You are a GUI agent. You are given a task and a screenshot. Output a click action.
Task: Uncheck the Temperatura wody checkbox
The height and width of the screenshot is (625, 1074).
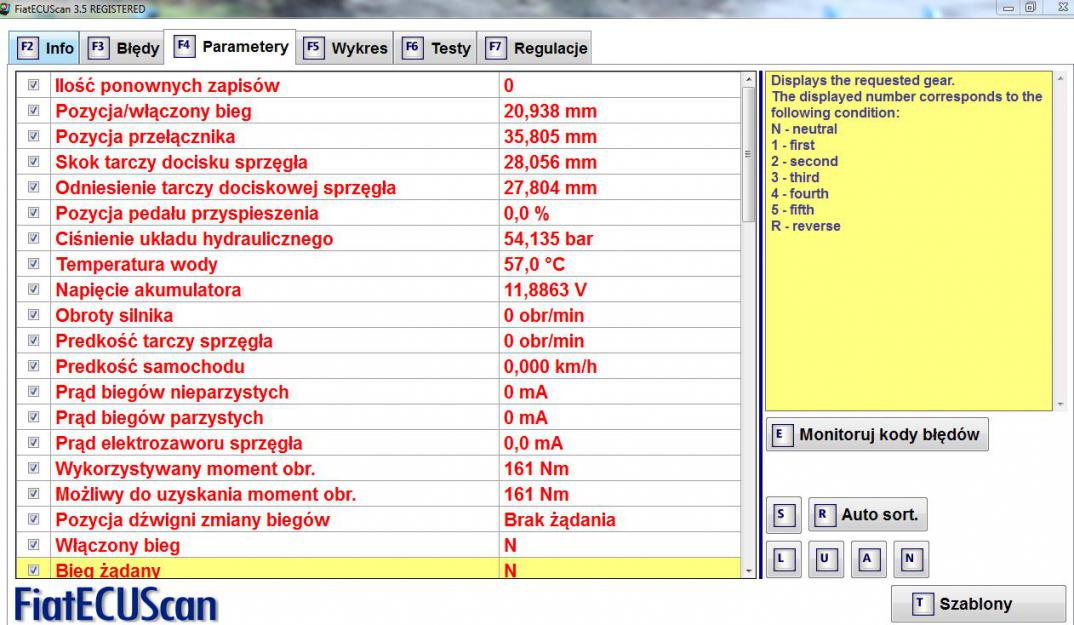[33, 265]
